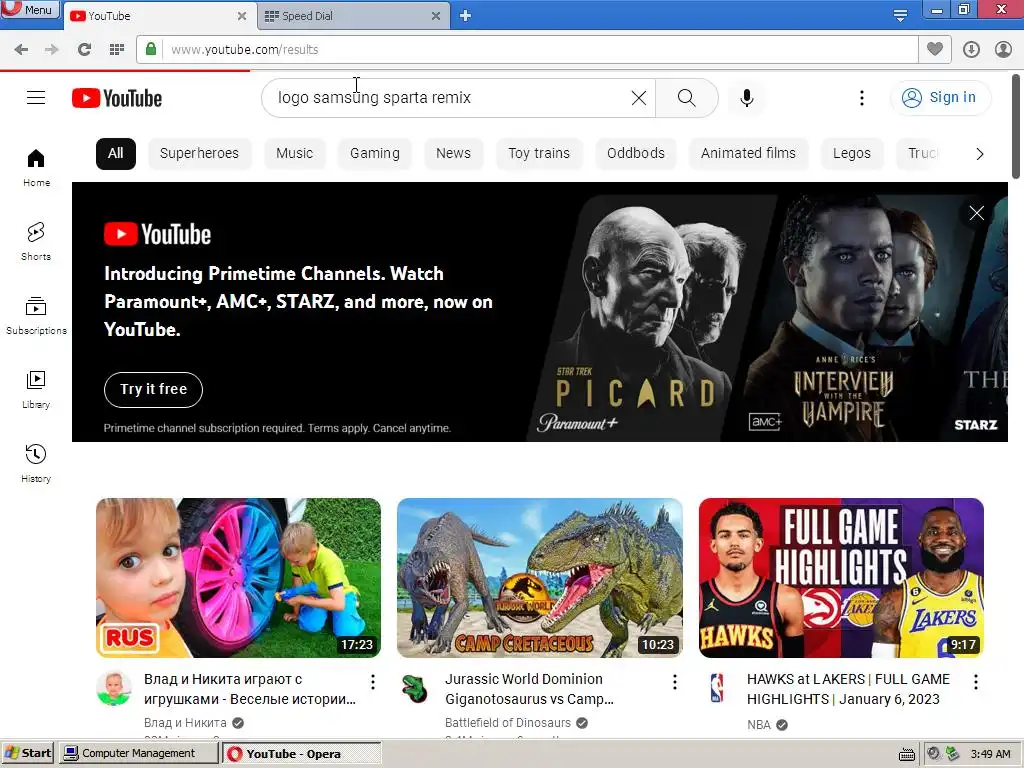This screenshot has width=1024, height=768.
Task: Click the Try it free button
Action: pyautogui.click(x=153, y=389)
